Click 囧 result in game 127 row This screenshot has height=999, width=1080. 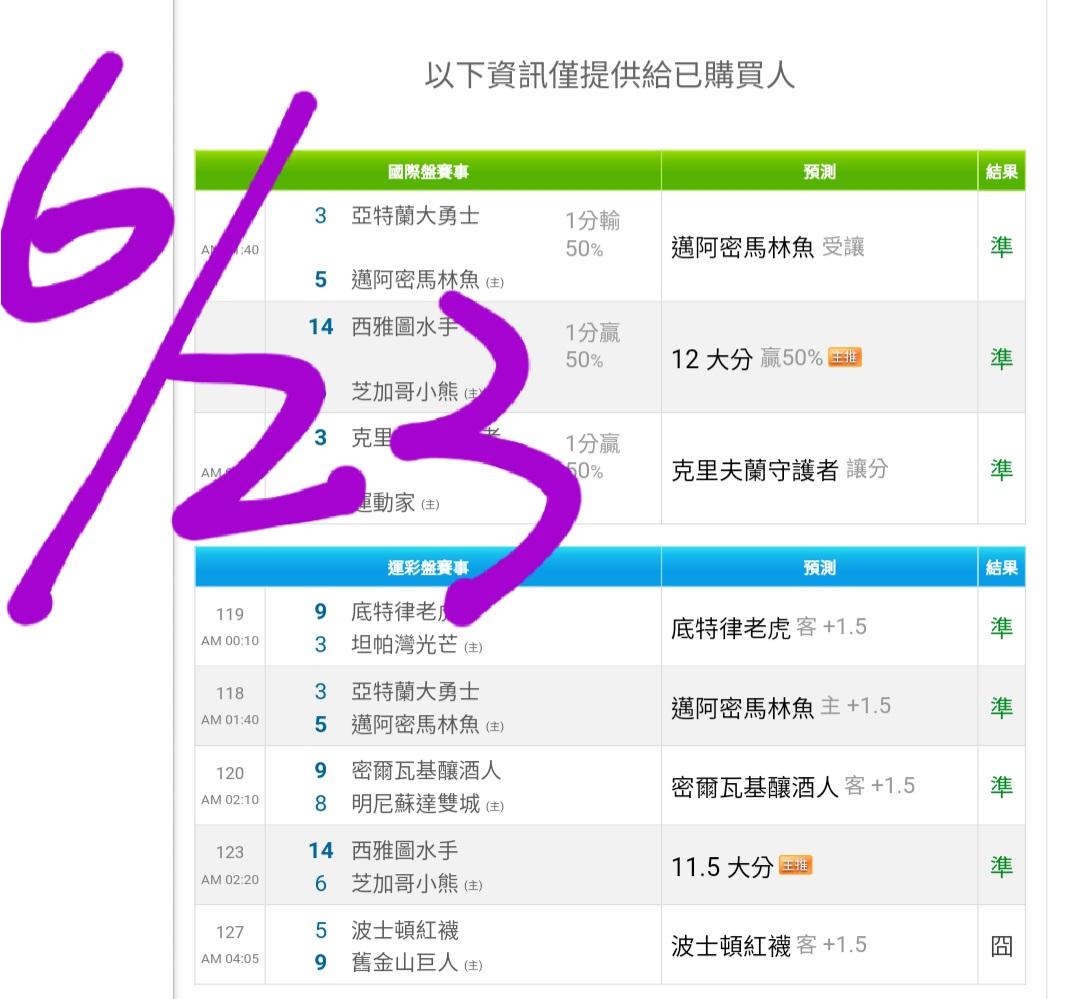[x=1001, y=946]
